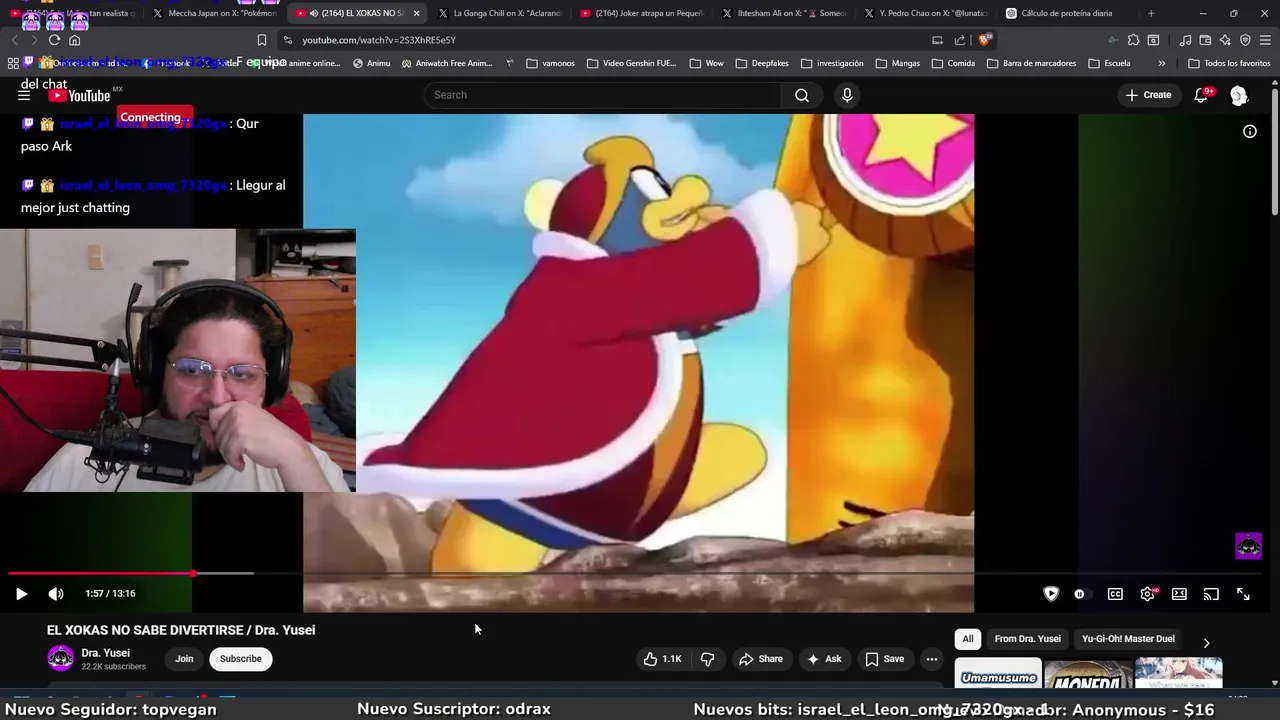Click the purple avatar overlay in the player
The image size is (1280, 720).
(1248, 546)
